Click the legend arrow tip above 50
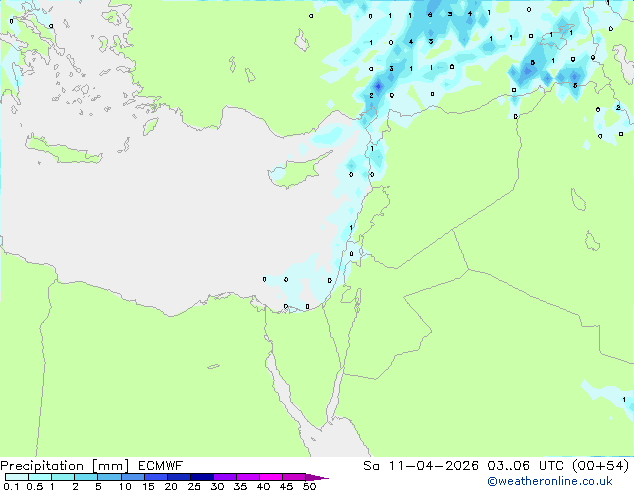 tap(317, 477)
